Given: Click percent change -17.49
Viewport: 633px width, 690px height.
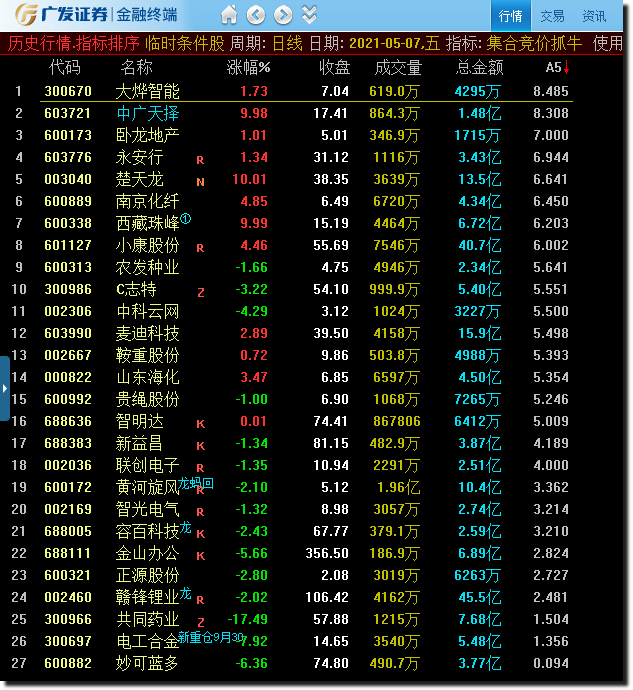Looking at the screenshot, I should 247,619.
